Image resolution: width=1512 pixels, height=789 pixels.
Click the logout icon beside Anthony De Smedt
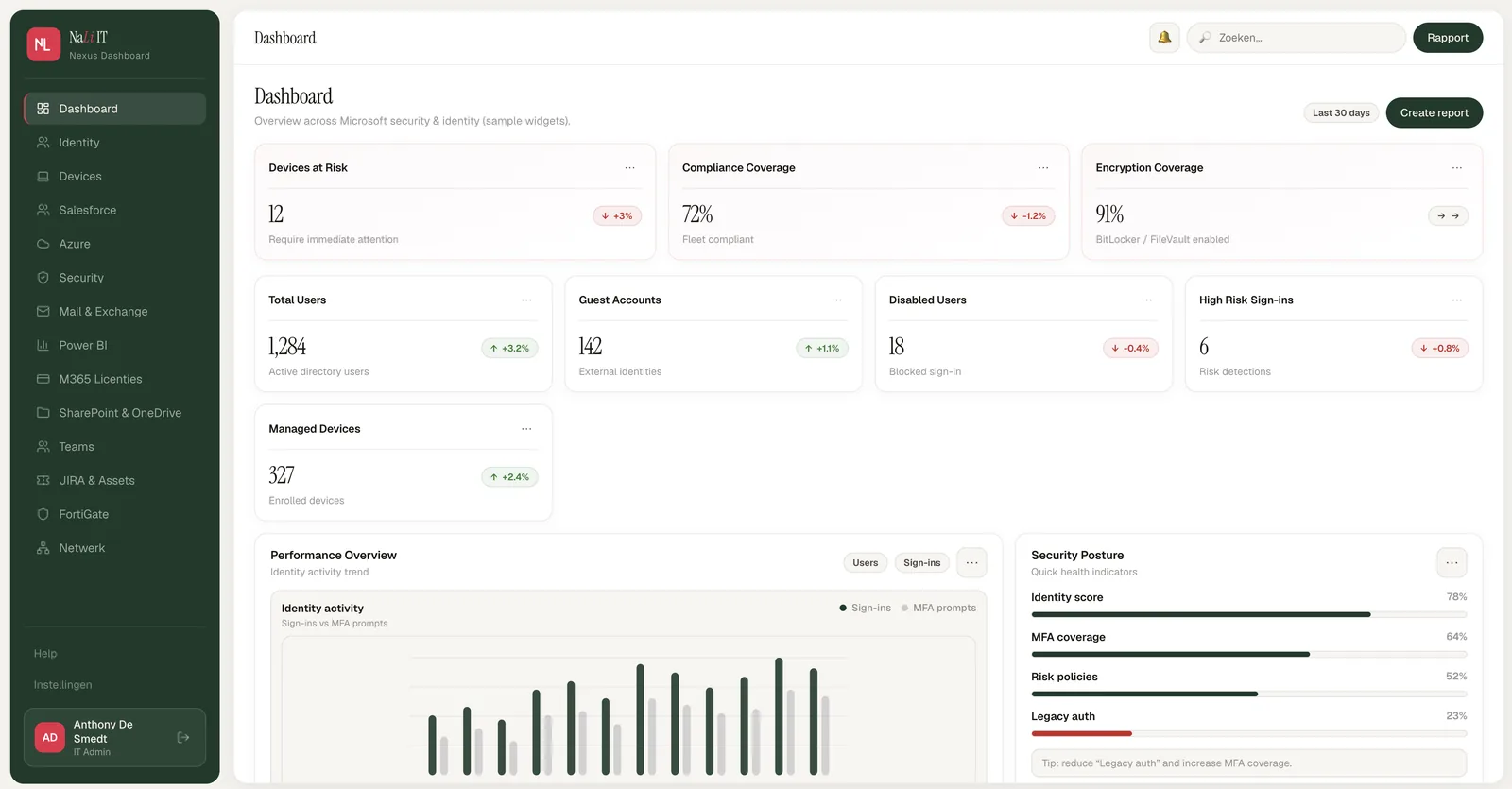[x=183, y=738]
